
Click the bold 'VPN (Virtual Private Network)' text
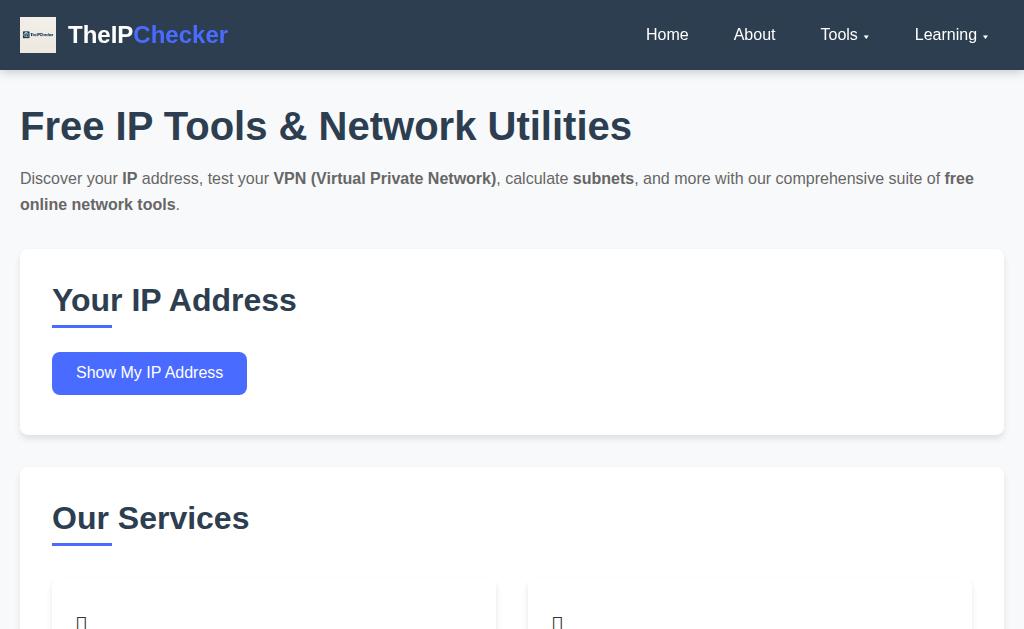tap(385, 178)
